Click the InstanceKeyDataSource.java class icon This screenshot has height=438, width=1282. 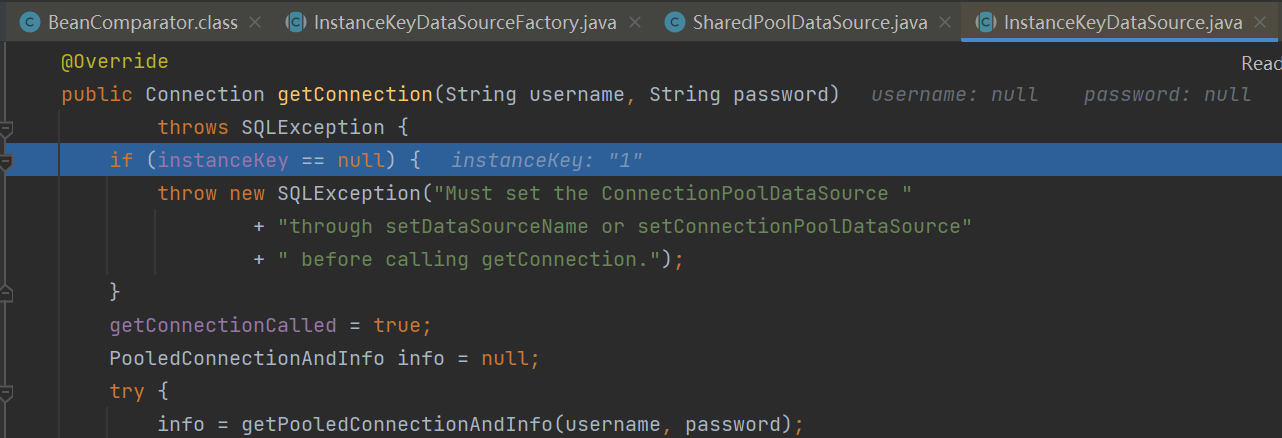985,22
